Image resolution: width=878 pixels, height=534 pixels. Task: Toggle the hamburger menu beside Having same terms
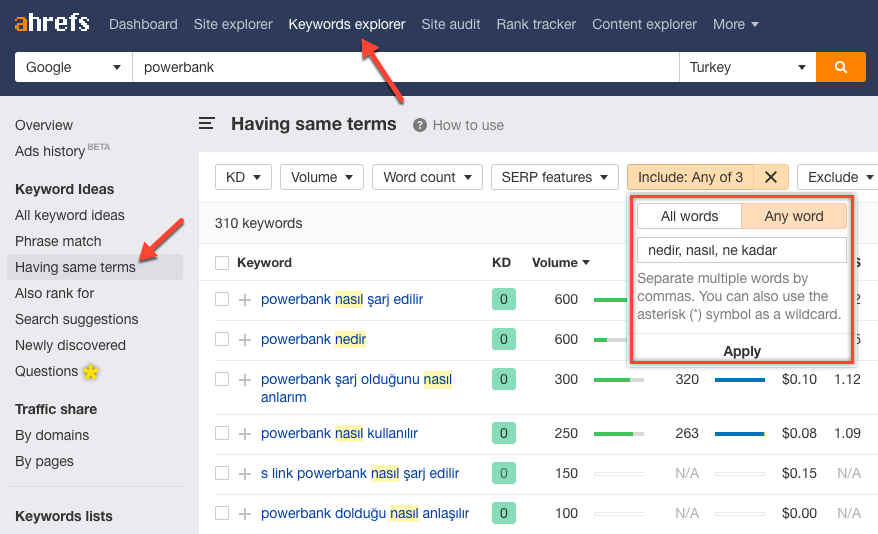pos(207,124)
